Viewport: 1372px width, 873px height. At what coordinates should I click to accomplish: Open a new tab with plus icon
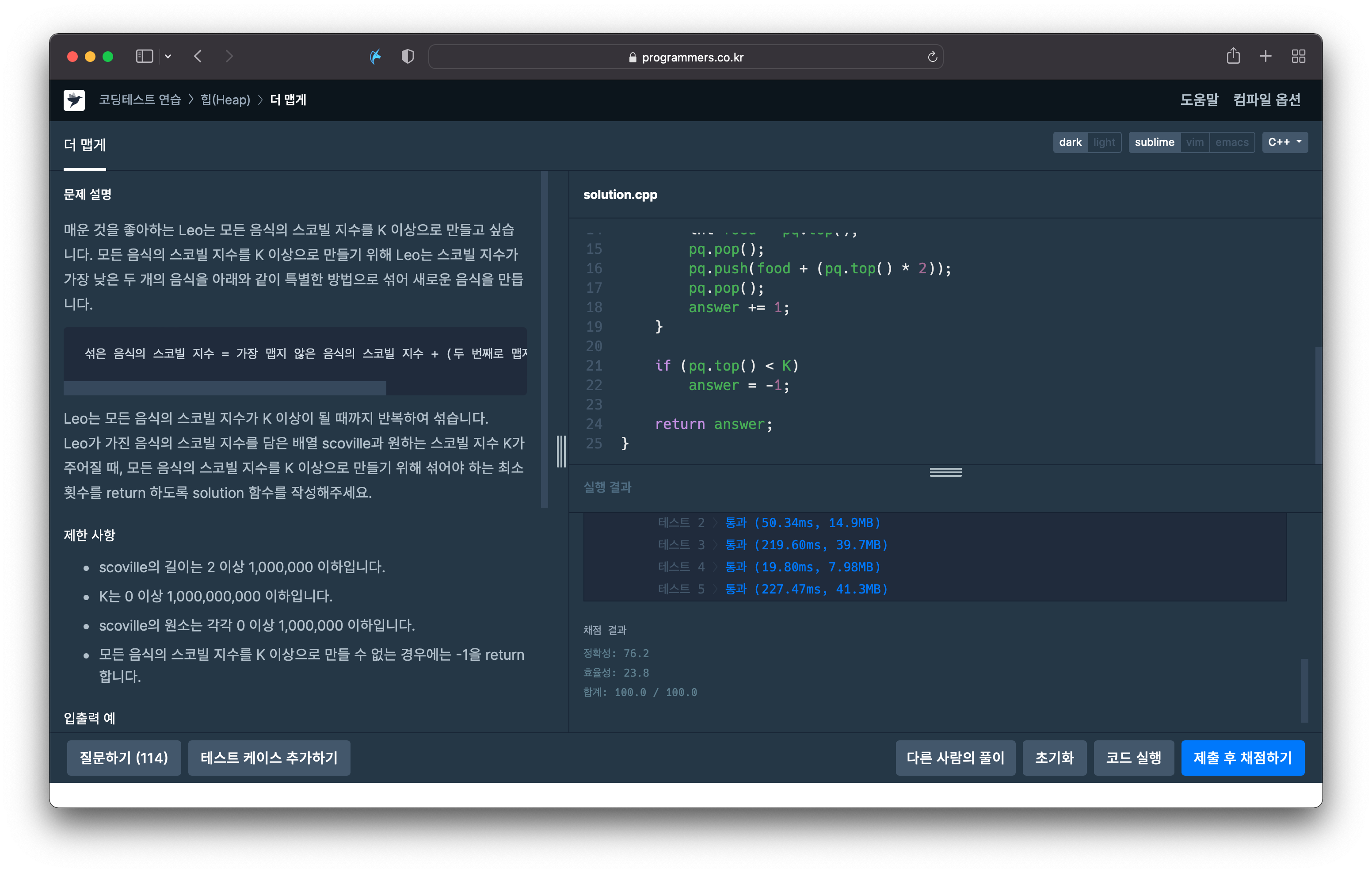click(x=1265, y=56)
